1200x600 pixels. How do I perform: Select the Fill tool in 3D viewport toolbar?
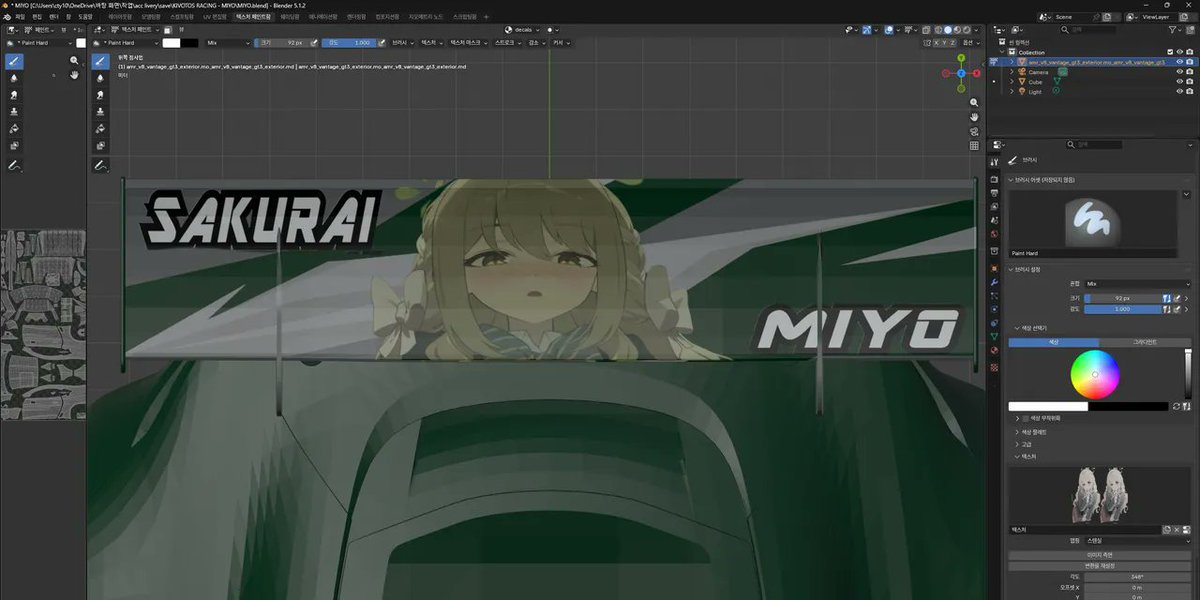click(x=101, y=129)
